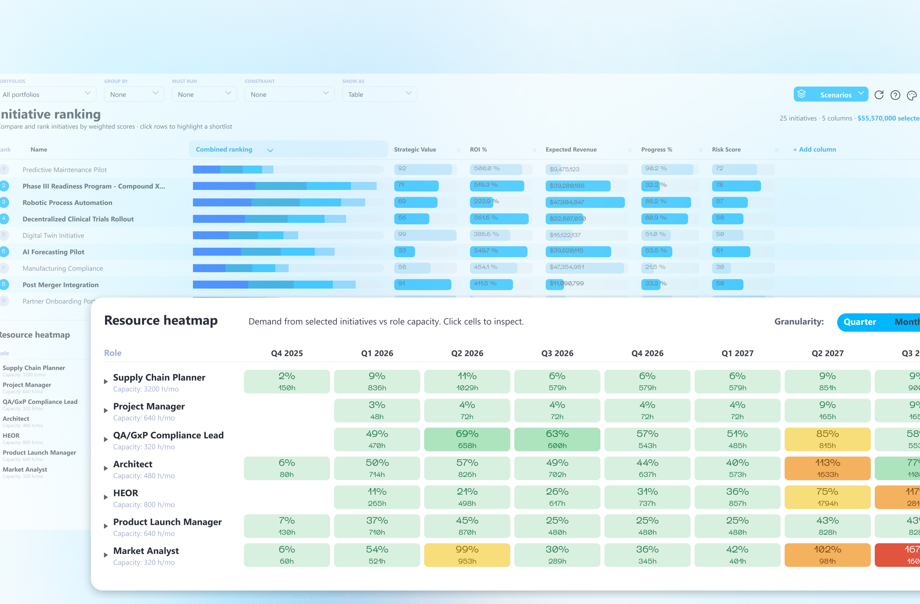The width and height of the screenshot is (920, 604).
Task: Expand the QA/GxP Compliance Lead row
Action: point(106,439)
